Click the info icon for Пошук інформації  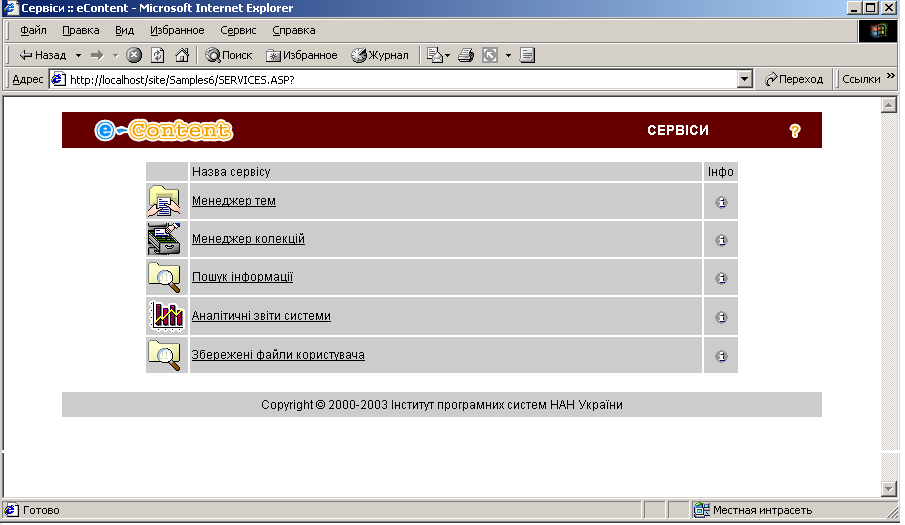click(x=721, y=279)
